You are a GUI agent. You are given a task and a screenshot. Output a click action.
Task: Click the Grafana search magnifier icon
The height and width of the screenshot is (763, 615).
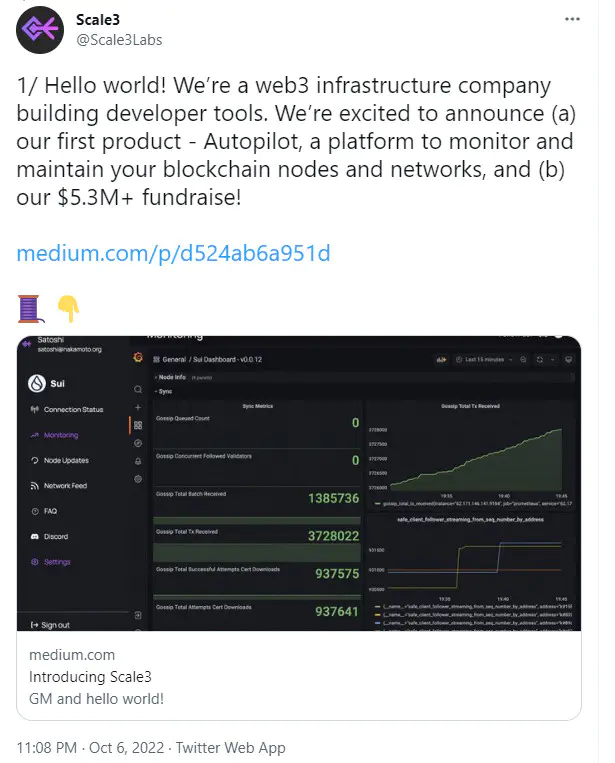tap(138, 389)
